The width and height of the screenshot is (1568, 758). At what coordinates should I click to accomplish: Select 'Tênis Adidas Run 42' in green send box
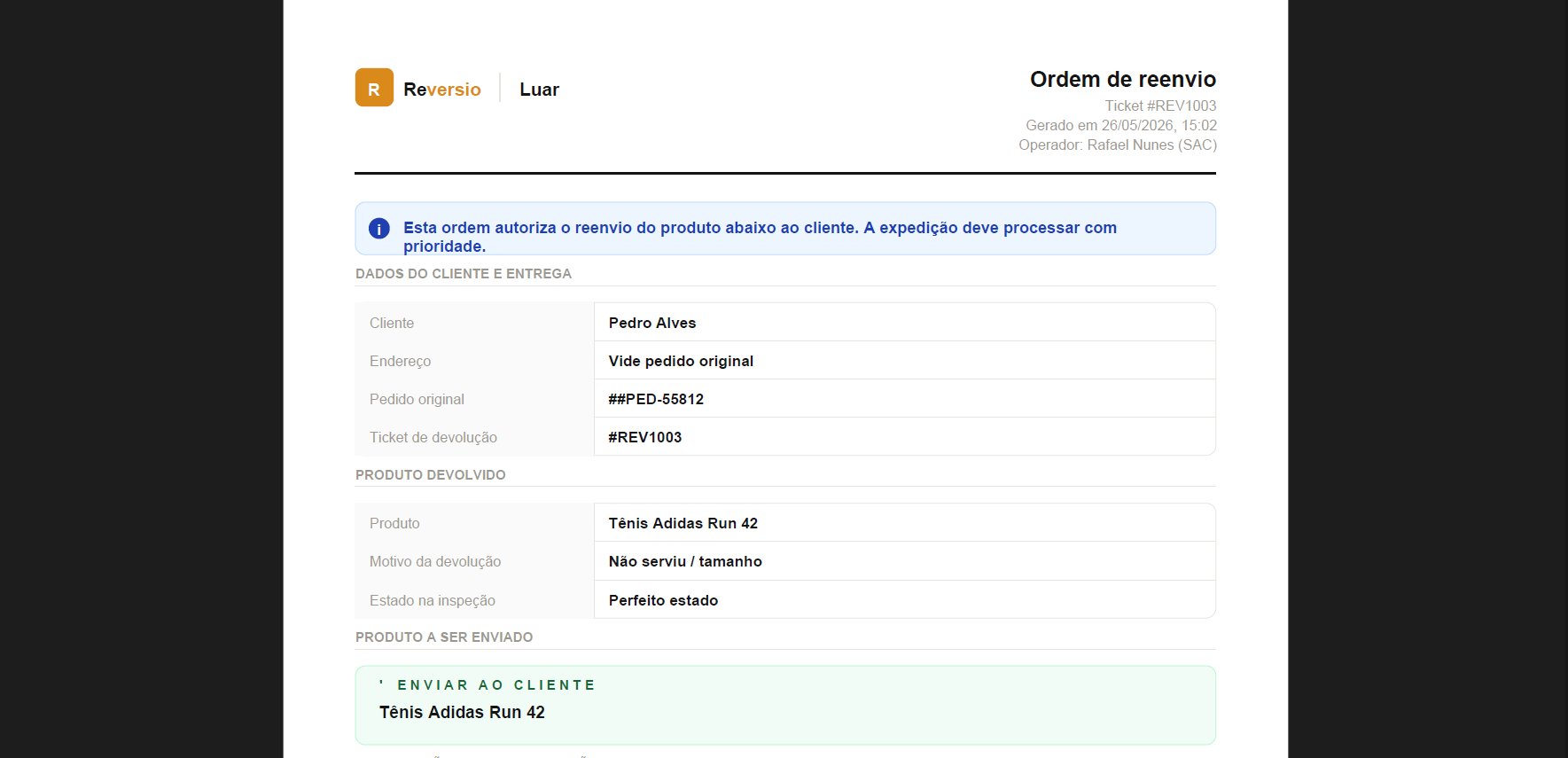(462, 712)
